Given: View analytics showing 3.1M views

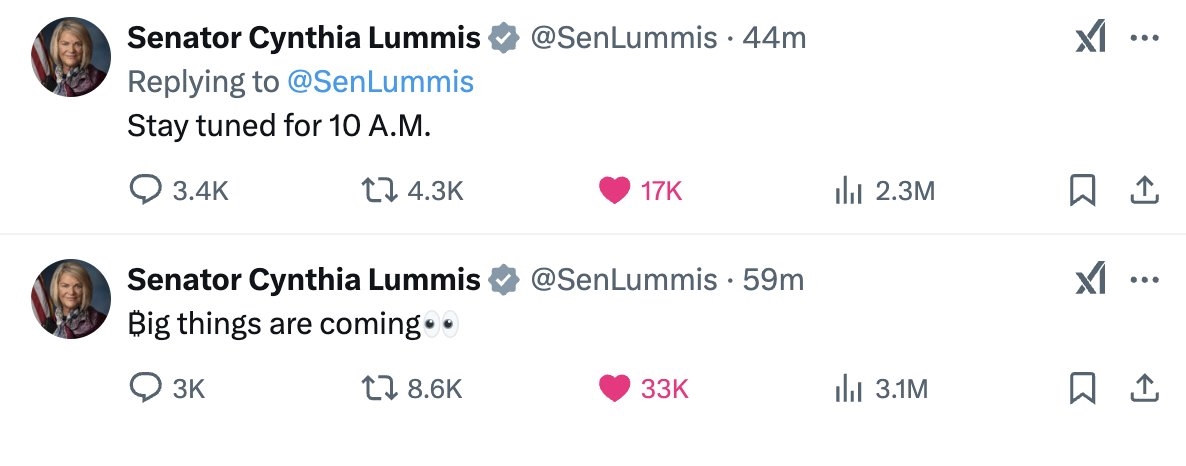Looking at the screenshot, I should (847, 388).
